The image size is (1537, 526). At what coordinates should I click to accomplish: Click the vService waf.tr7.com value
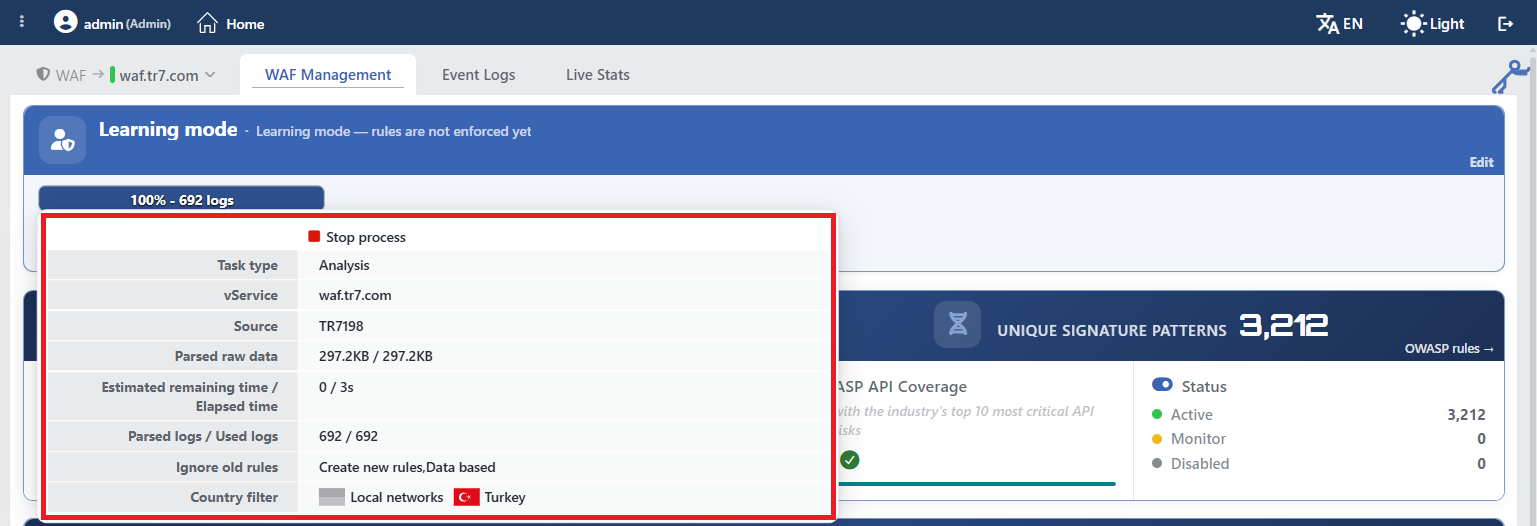(355, 296)
